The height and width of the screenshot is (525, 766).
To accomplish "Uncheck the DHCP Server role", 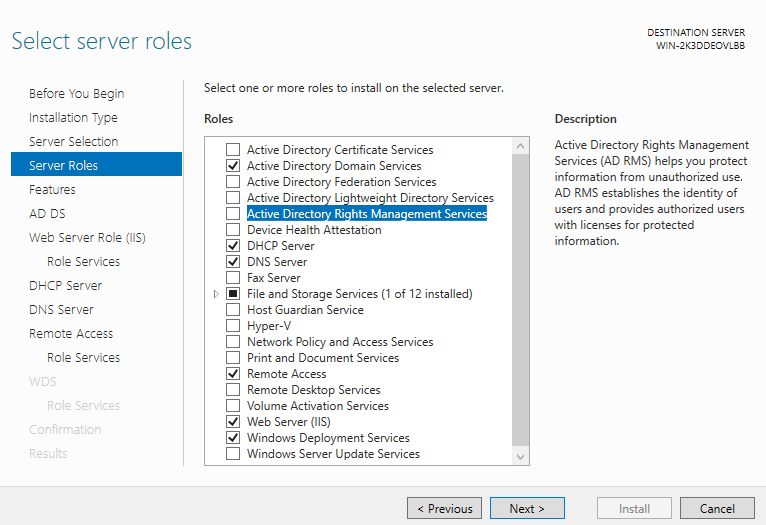I will click(233, 246).
